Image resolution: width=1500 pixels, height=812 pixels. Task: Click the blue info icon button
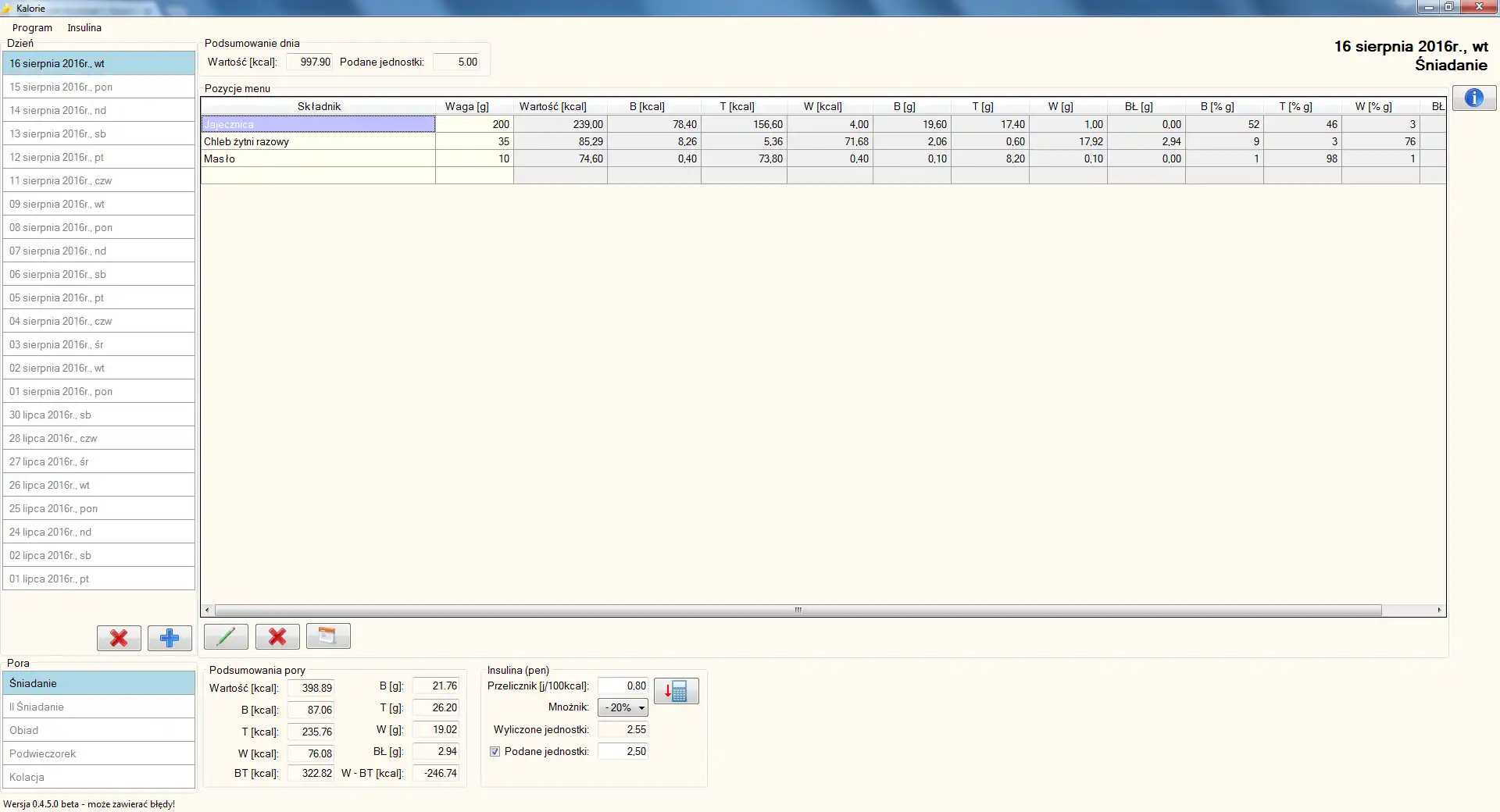click(x=1474, y=98)
